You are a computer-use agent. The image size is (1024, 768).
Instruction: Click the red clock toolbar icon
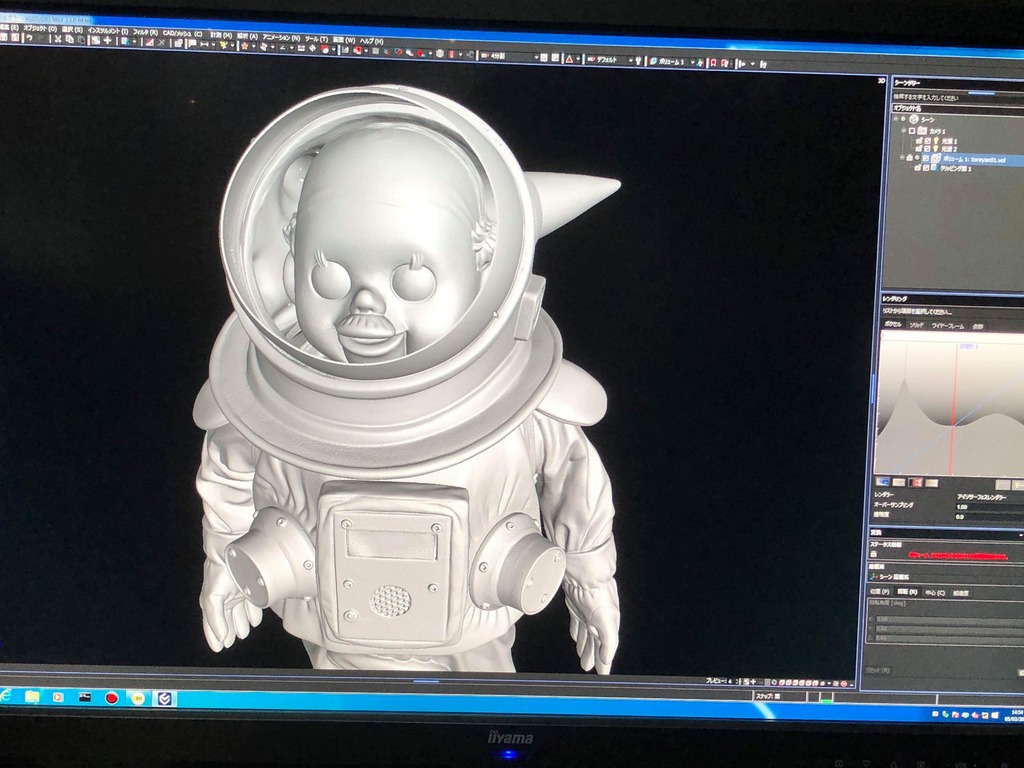point(325,50)
